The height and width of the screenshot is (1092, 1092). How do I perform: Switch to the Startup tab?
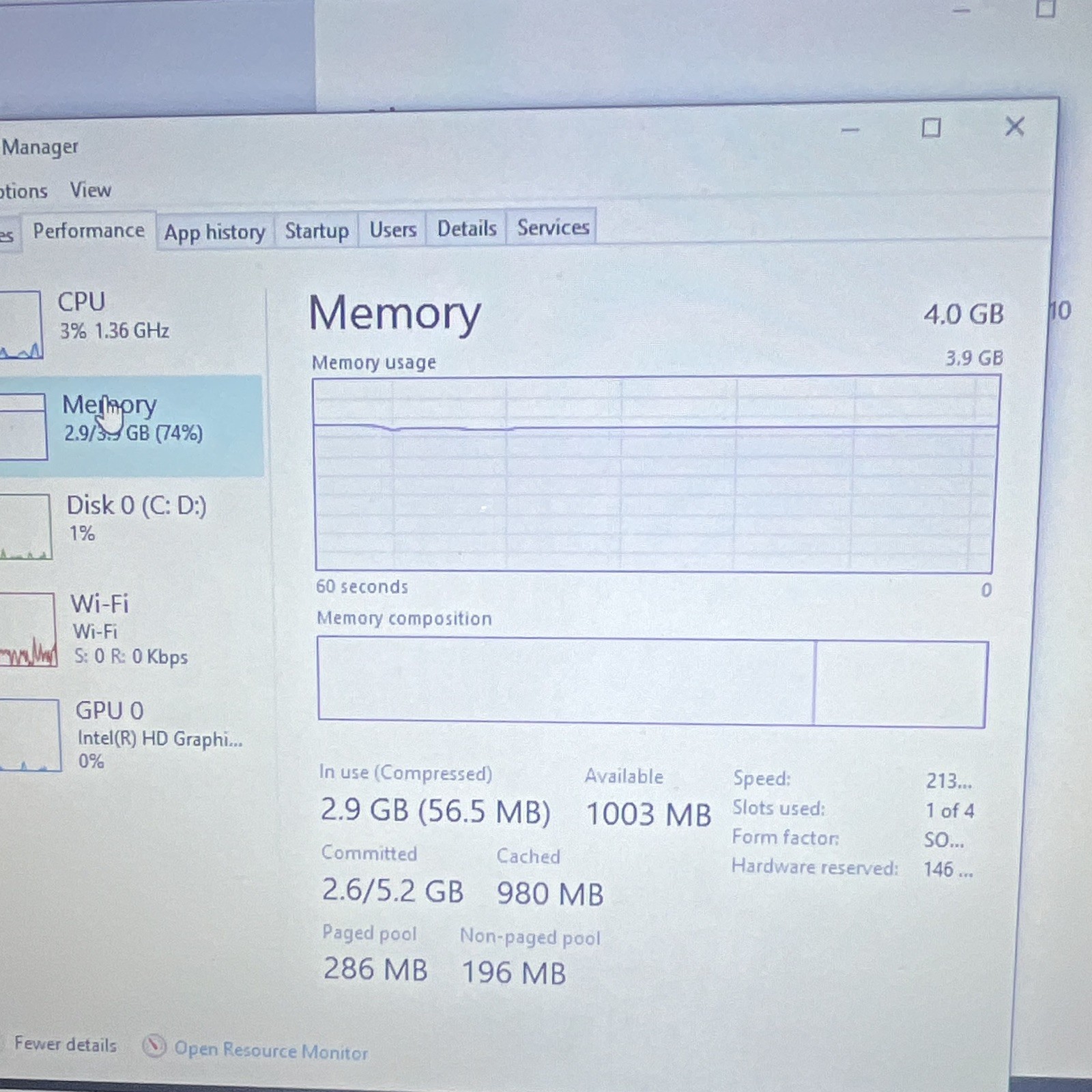(316, 231)
